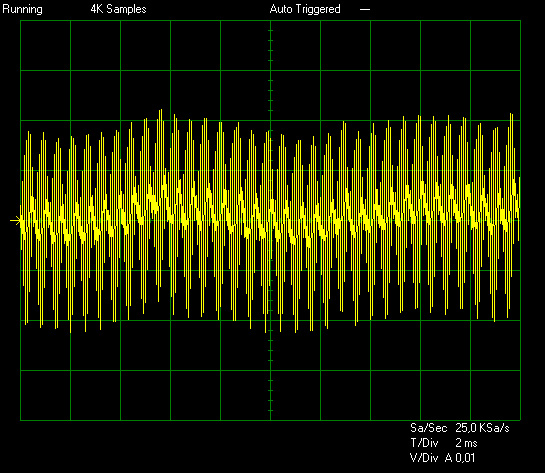Viewport: 545px width, 473px height.
Task: Click the top-left grid cell of graticule
Action: 46,46
